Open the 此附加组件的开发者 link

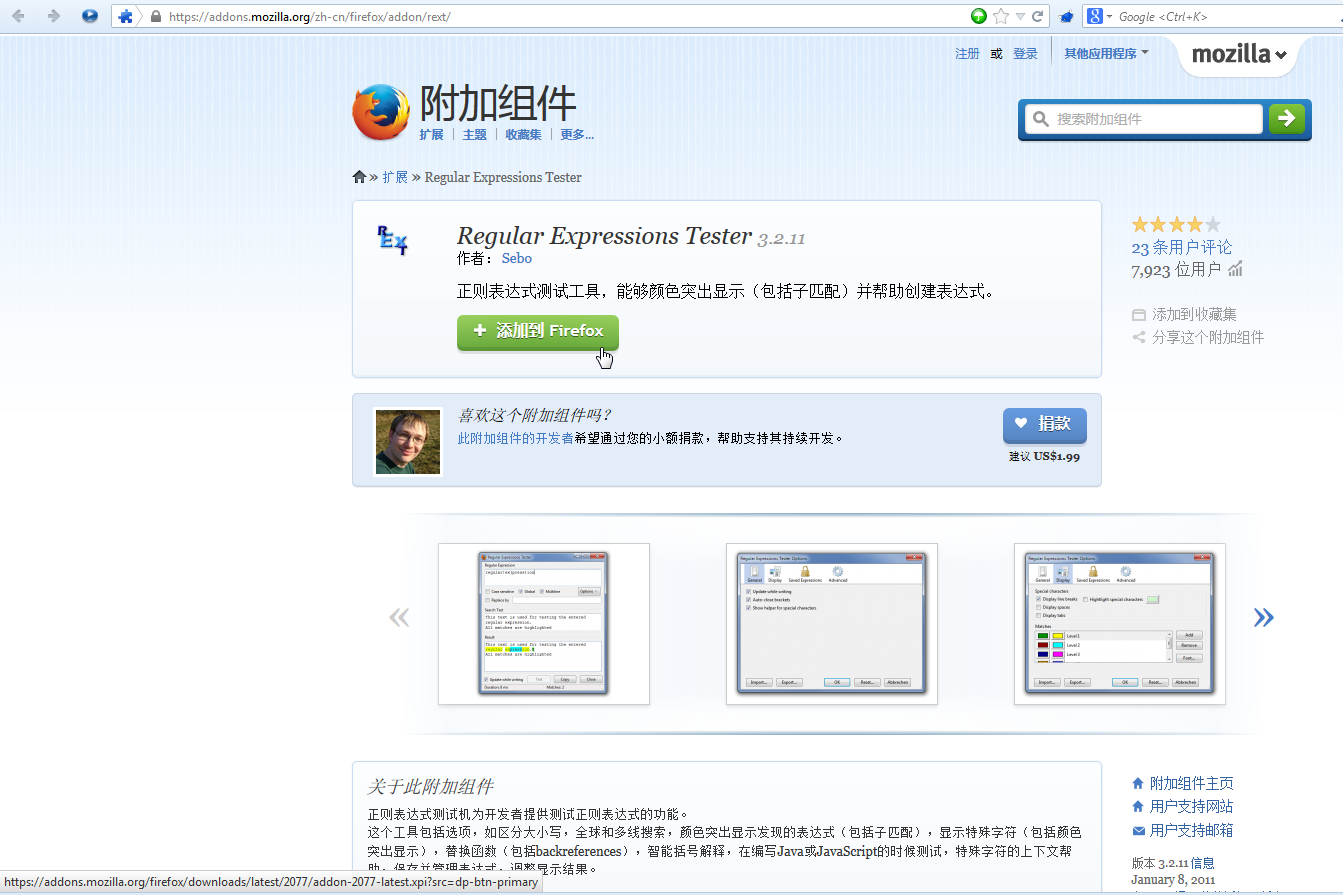click(515, 438)
